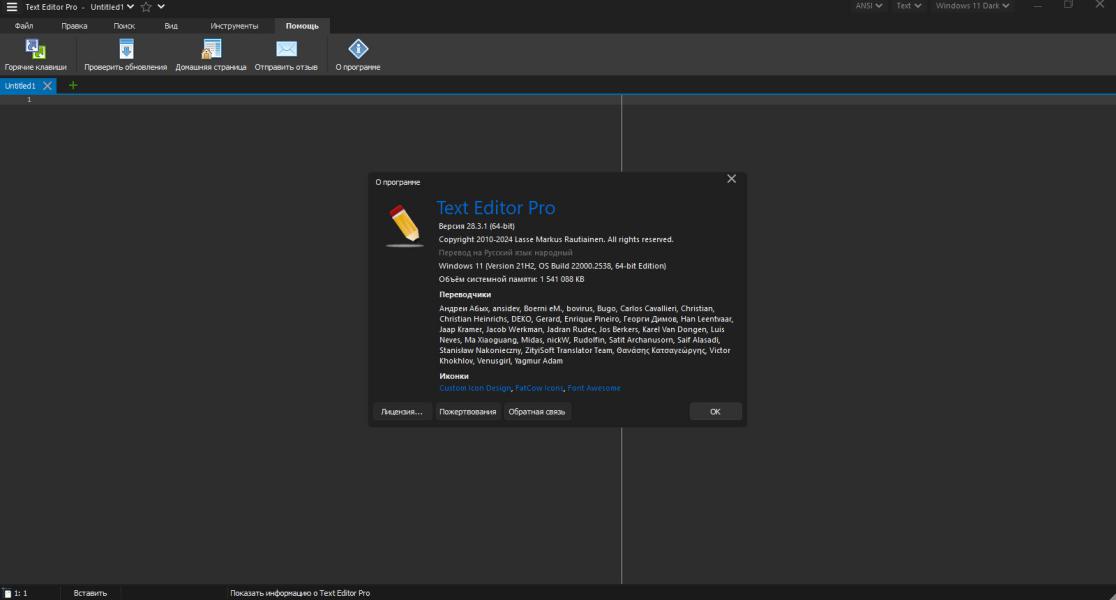Click the 1: 1 cursor position indicator

(x=21, y=593)
